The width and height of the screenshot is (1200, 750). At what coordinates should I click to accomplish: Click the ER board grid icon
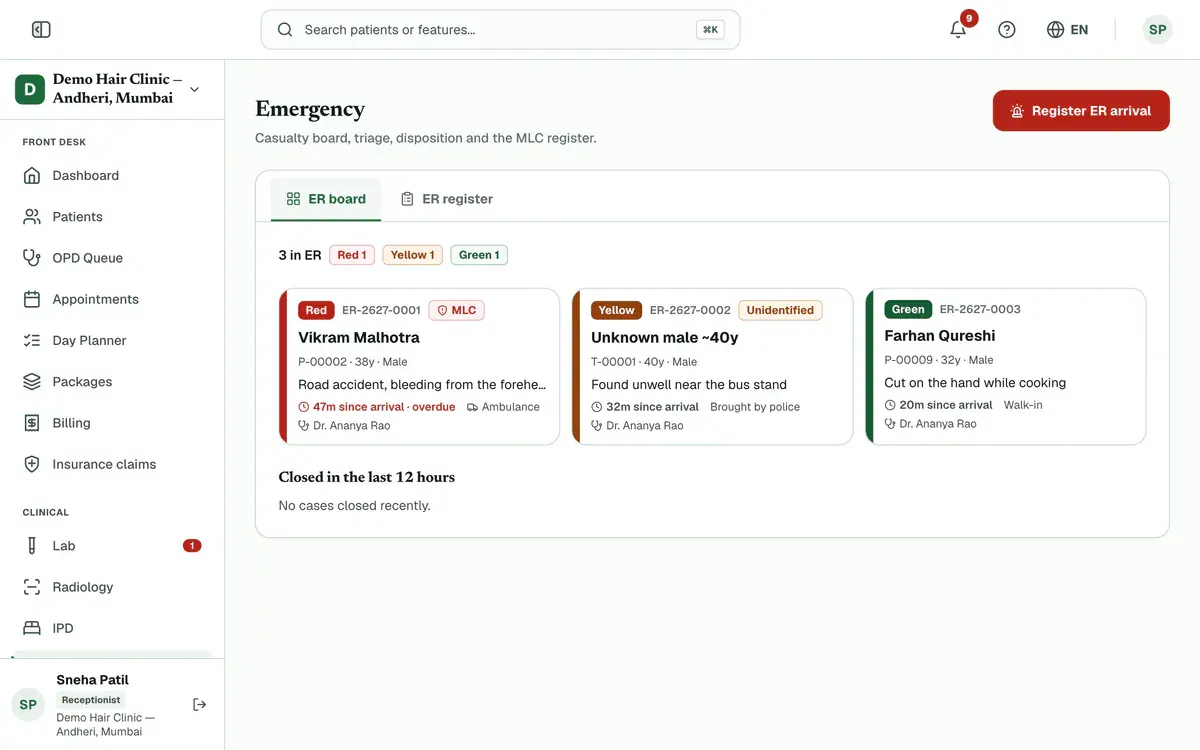click(x=293, y=199)
